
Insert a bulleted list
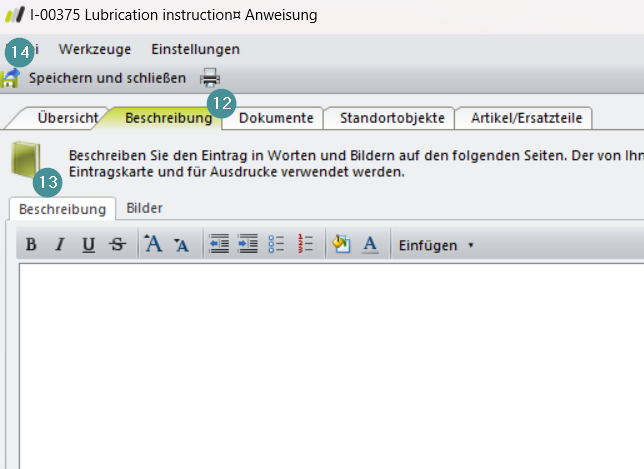coord(276,244)
